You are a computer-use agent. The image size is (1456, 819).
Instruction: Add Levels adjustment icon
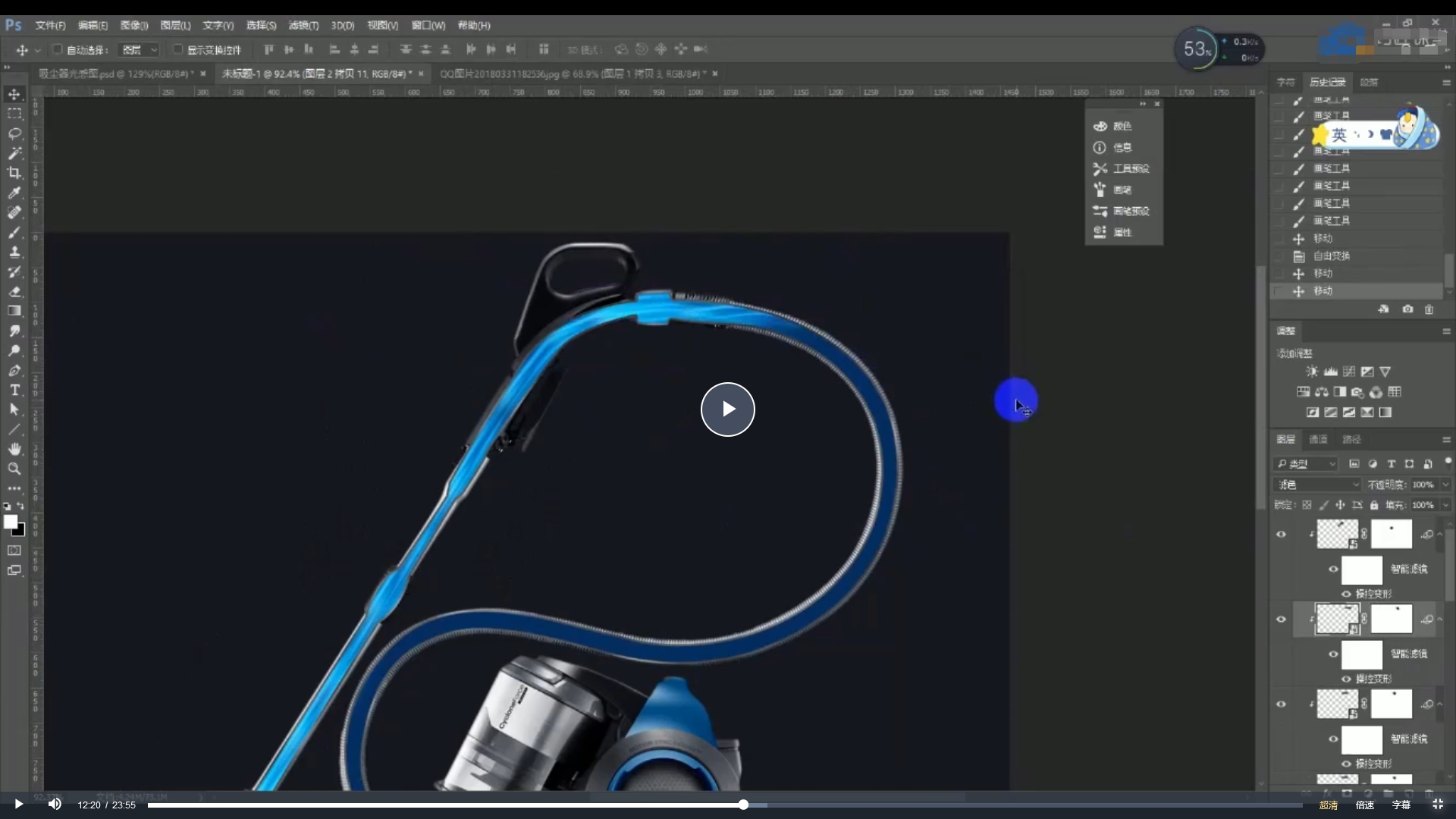click(x=1331, y=372)
